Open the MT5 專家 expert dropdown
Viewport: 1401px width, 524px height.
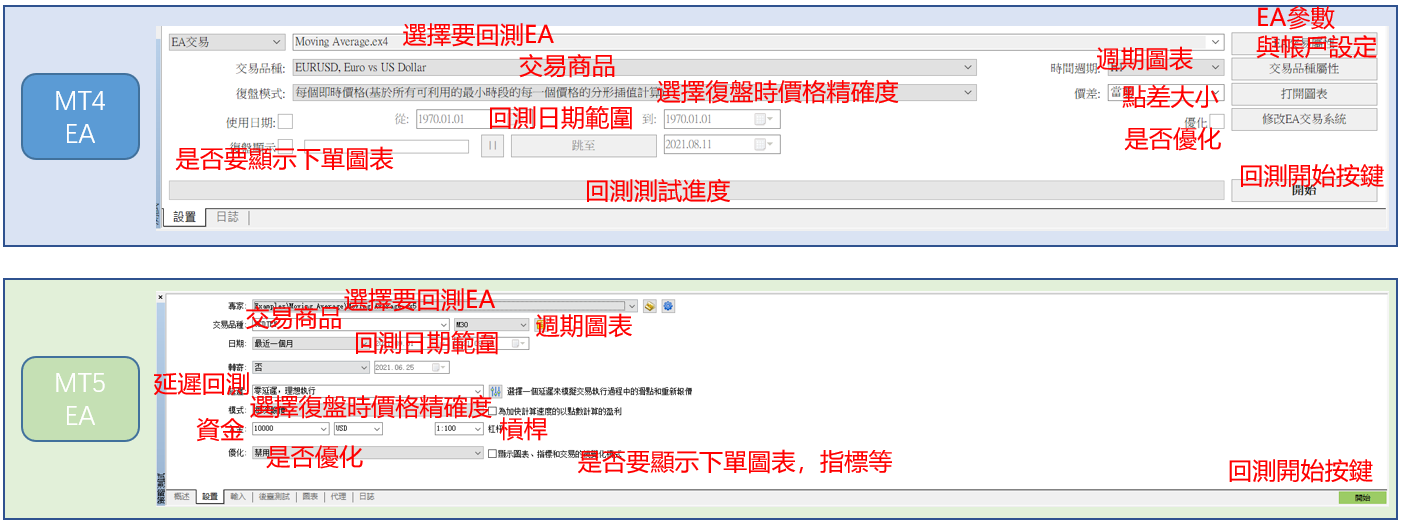pyautogui.click(x=444, y=306)
